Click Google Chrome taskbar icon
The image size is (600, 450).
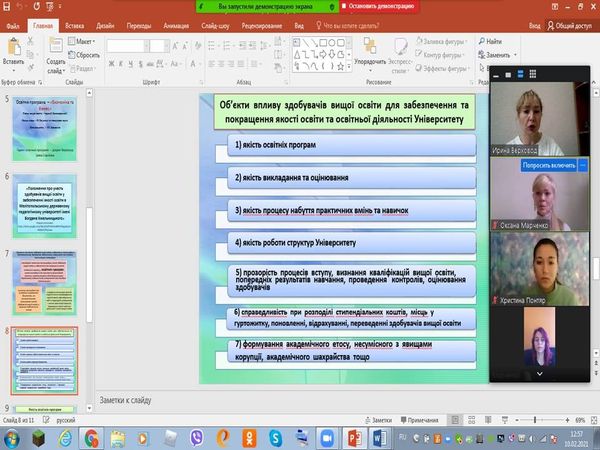pyautogui.click(x=91, y=438)
